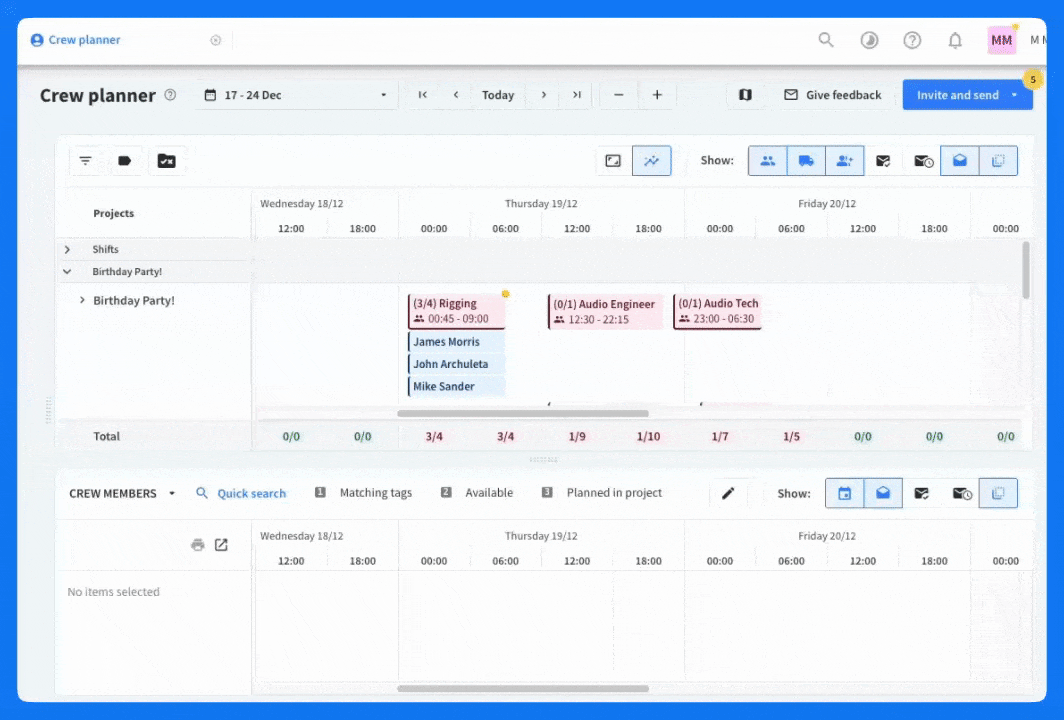Toggle the fullscreen aspect view icon
The height and width of the screenshot is (720, 1064).
click(x=613, y=161)
